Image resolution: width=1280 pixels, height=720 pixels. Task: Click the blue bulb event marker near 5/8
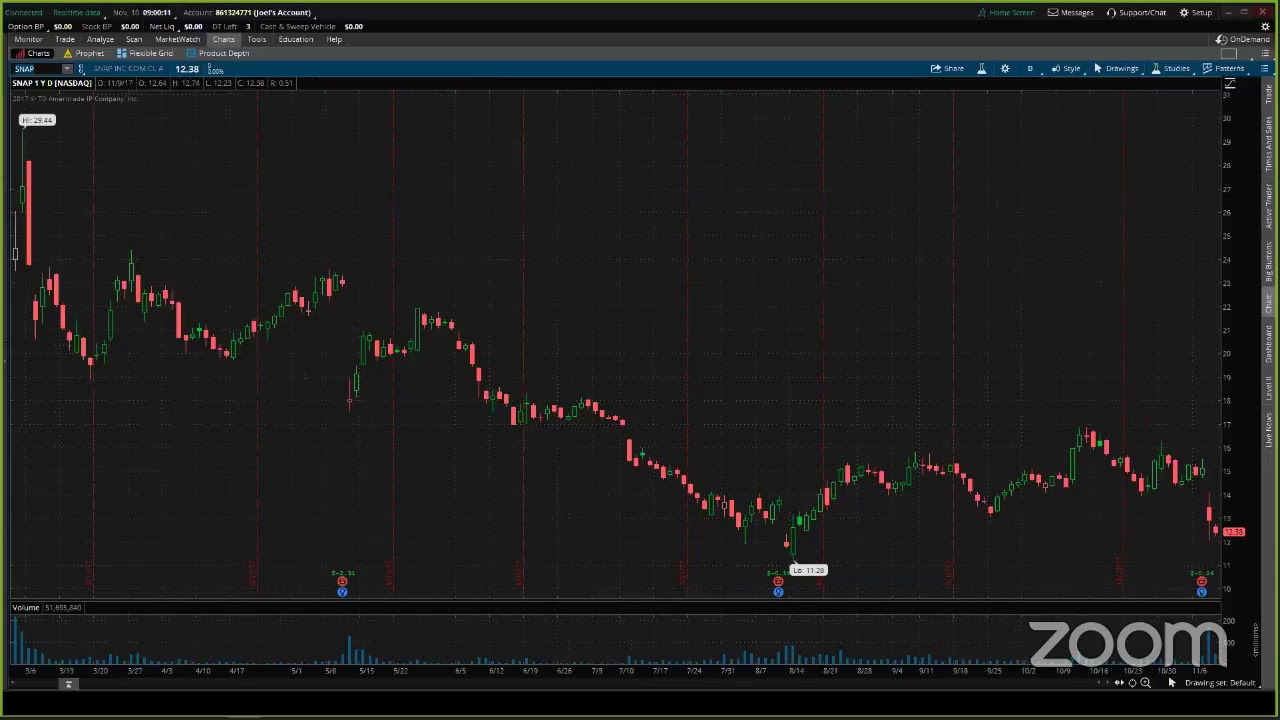[342, 592]
